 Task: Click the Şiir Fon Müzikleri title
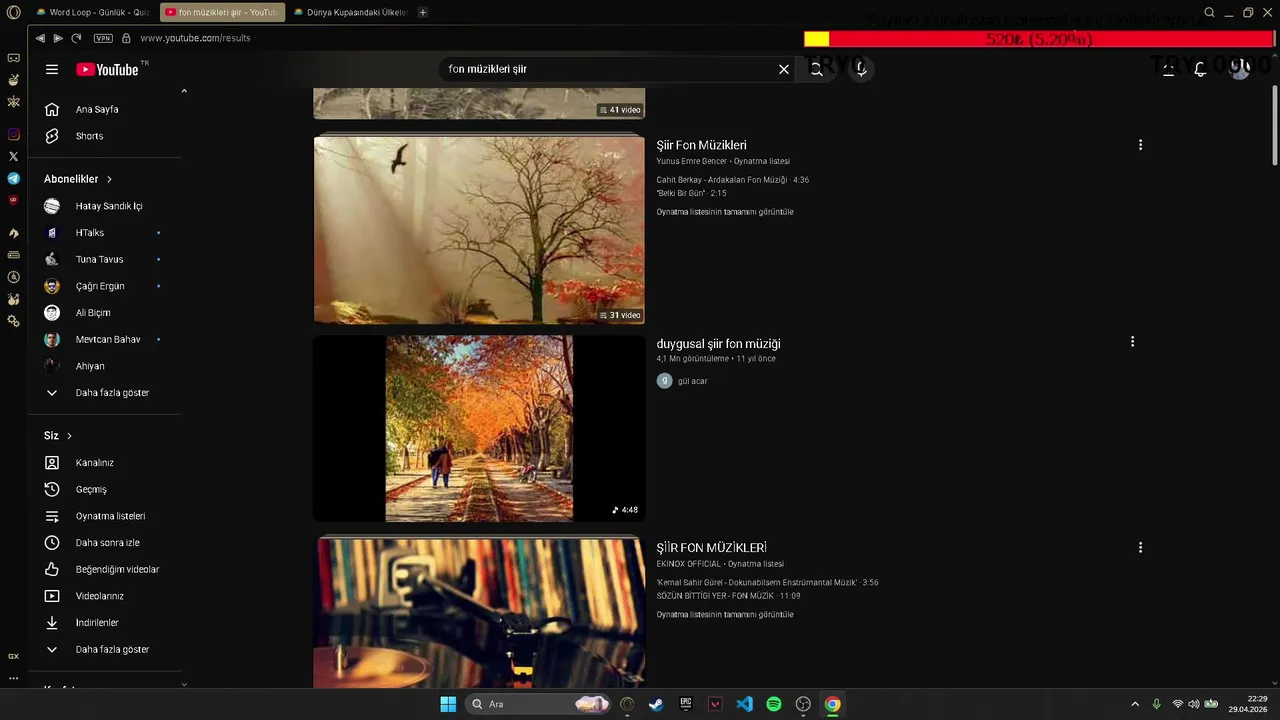point(701,145)
